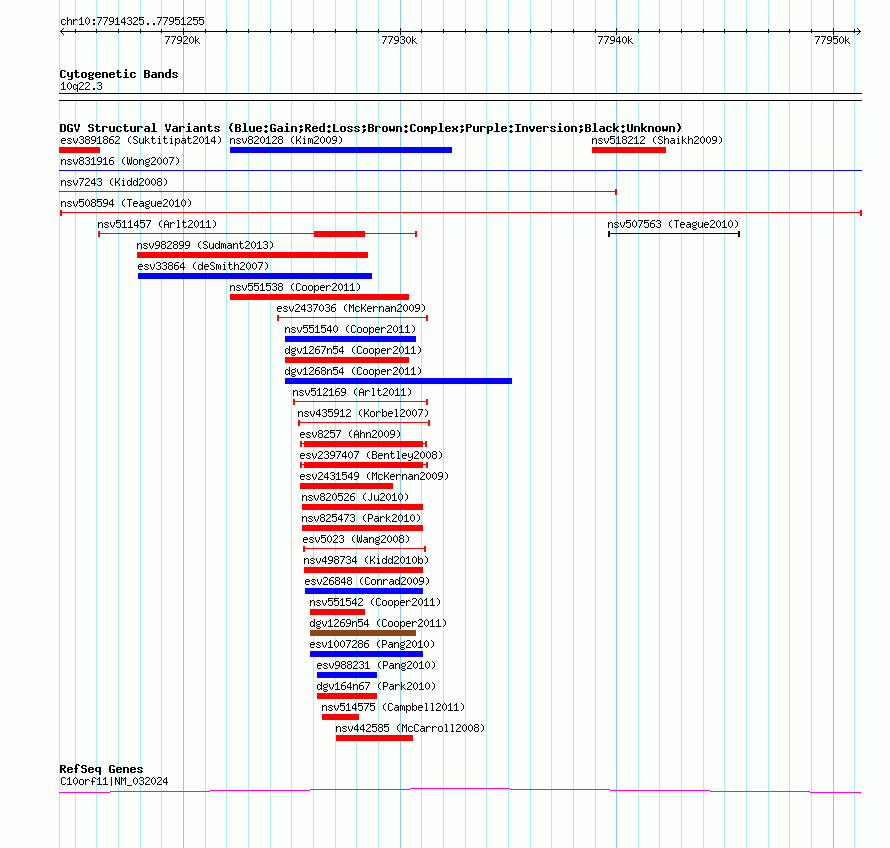
Task: Open the nsv518212 (Shaikh2009) variant label
Action: [657, 140]
